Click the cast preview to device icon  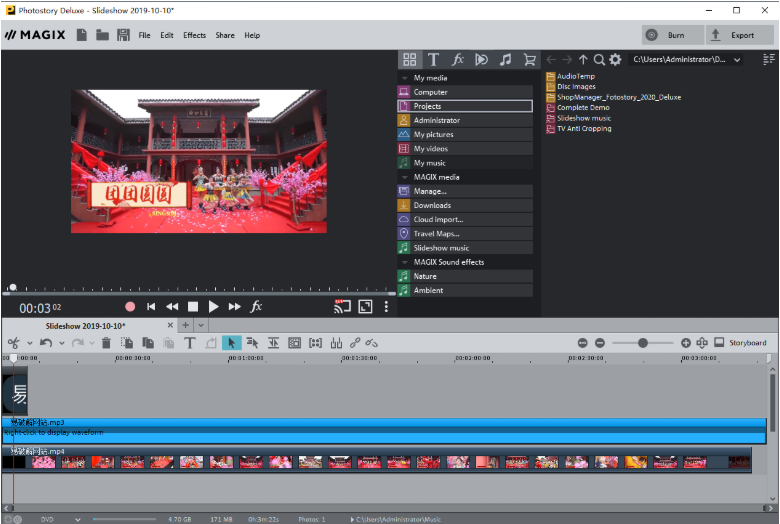(x=342, y=307)
